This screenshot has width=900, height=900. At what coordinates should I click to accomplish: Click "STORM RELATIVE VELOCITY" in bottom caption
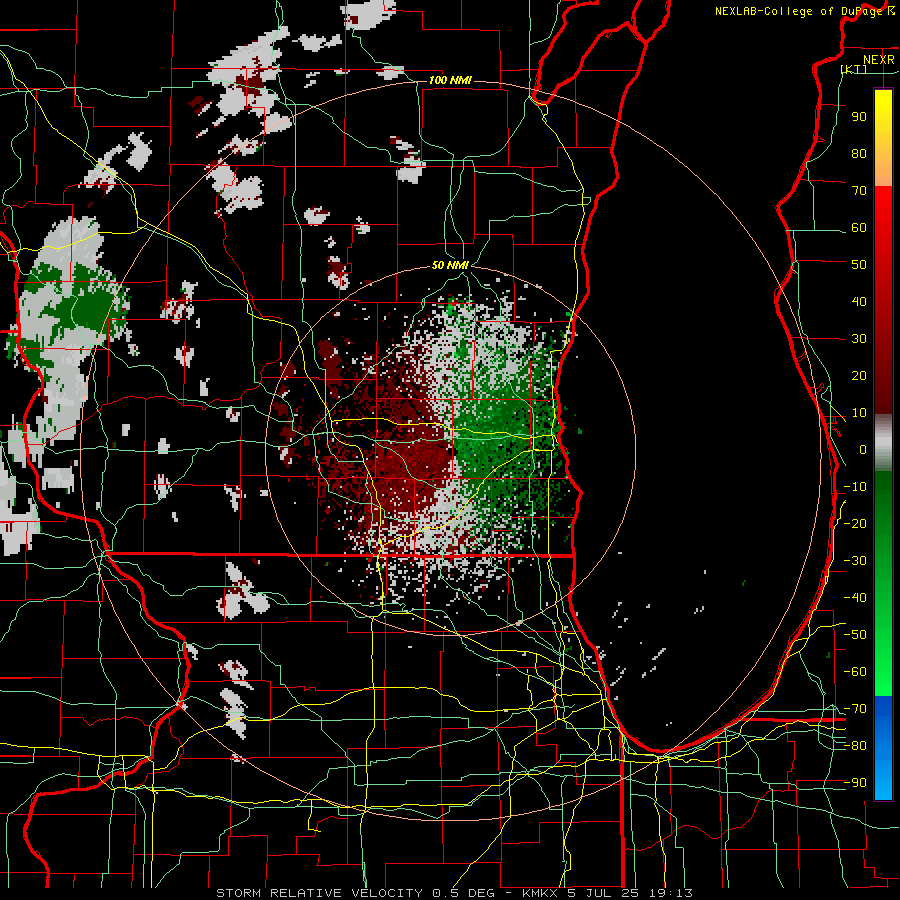pos(320,893)
